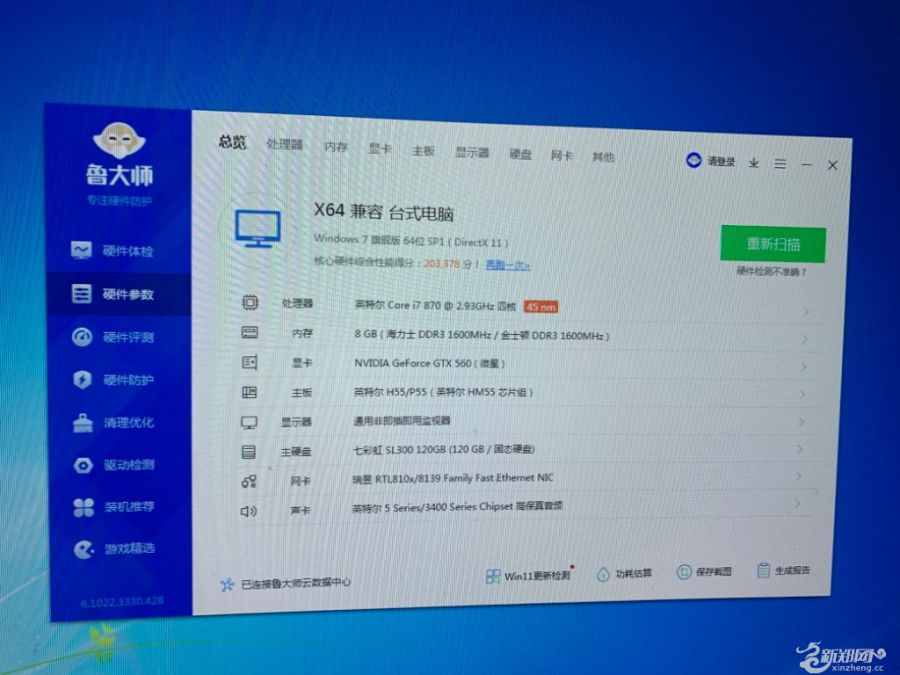Expand the 显示器 row arrow
The width and height of the screenshot is (900, 675).
point(801,422)
